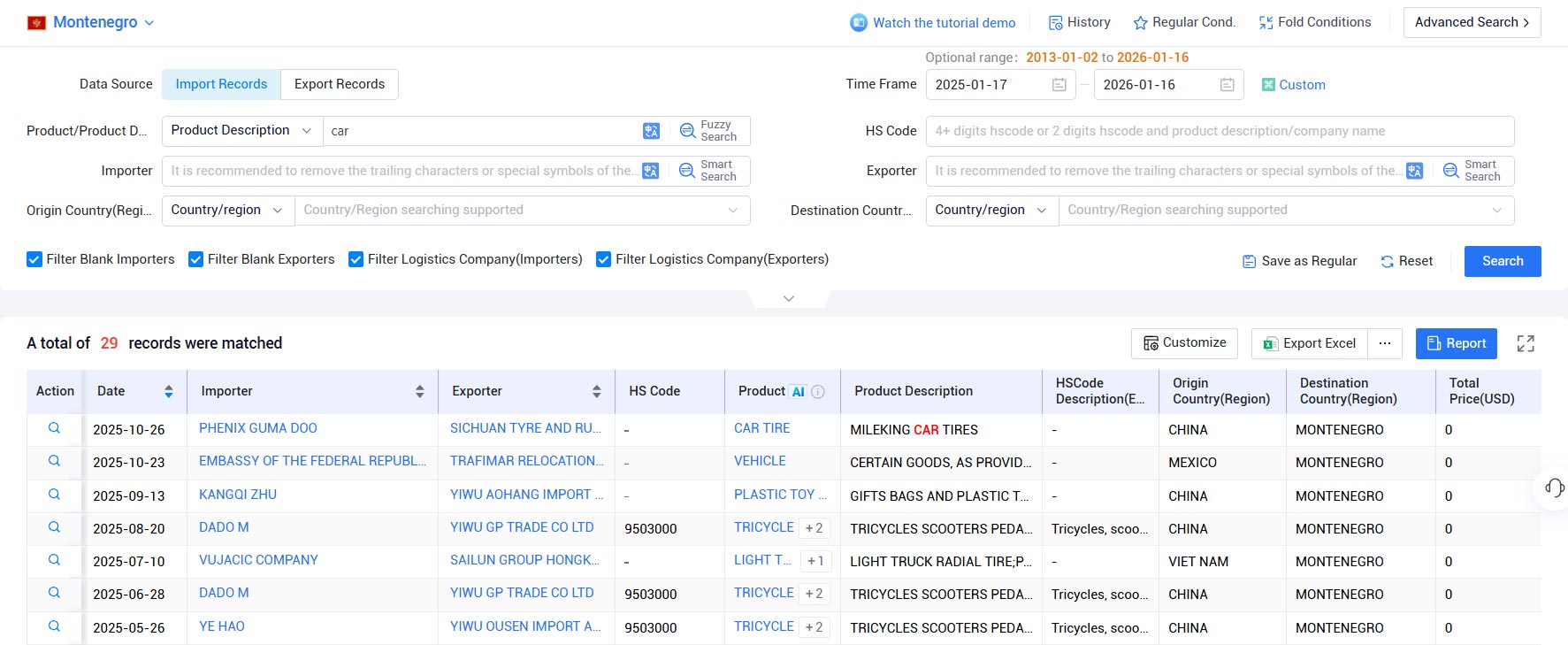Viewport: 1568px width, 645px height.
Task: Open Regular Cond. saved conditions
Action: pyautogui.click(x=1184, y=22)
